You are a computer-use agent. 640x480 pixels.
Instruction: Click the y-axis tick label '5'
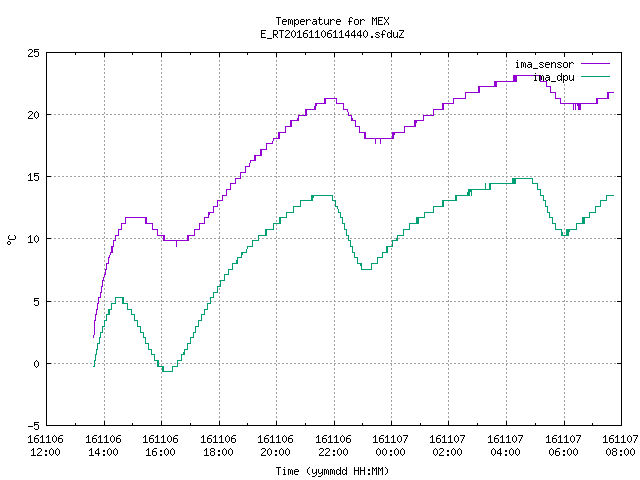point(37,302)
